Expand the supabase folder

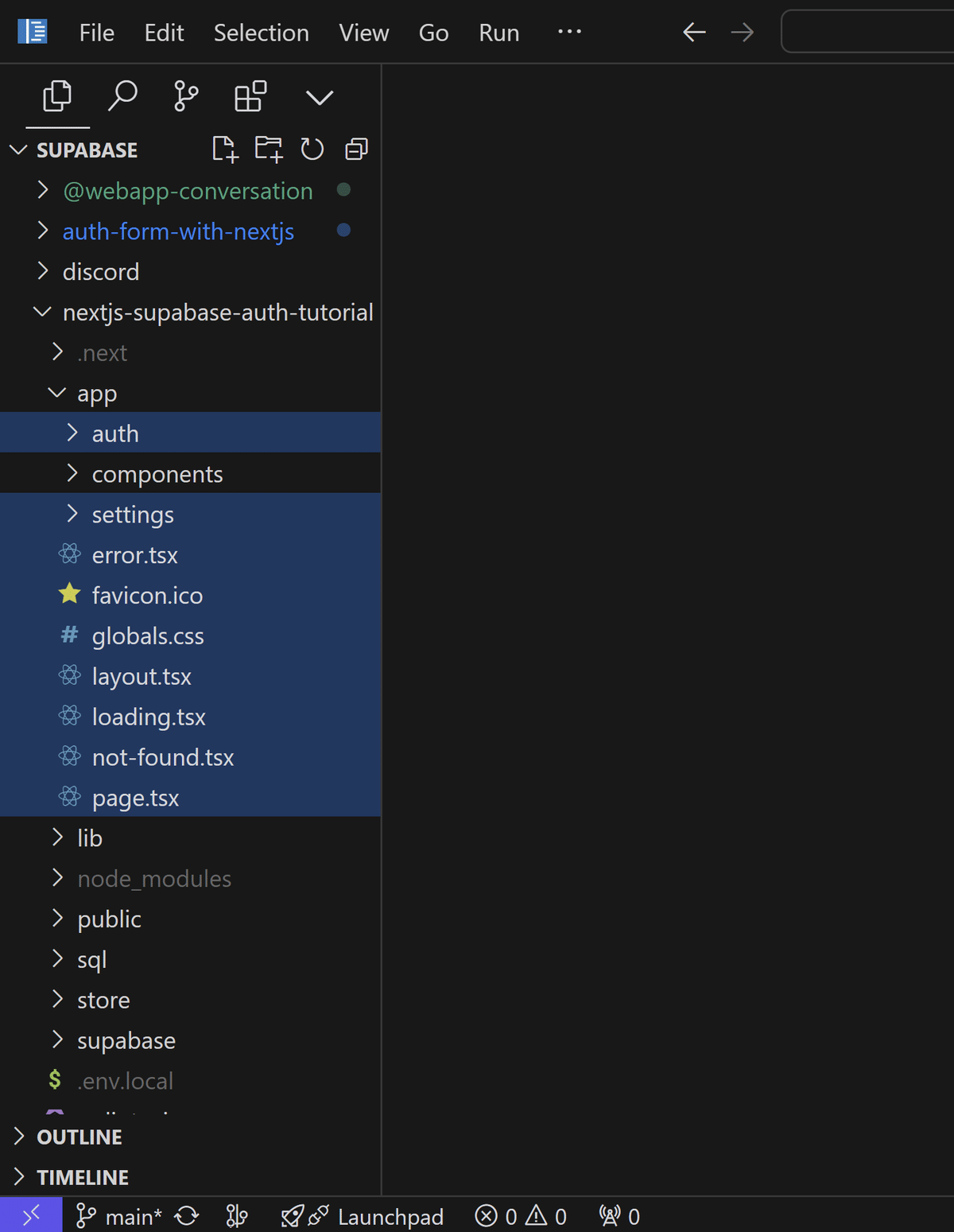point(191,1041)
